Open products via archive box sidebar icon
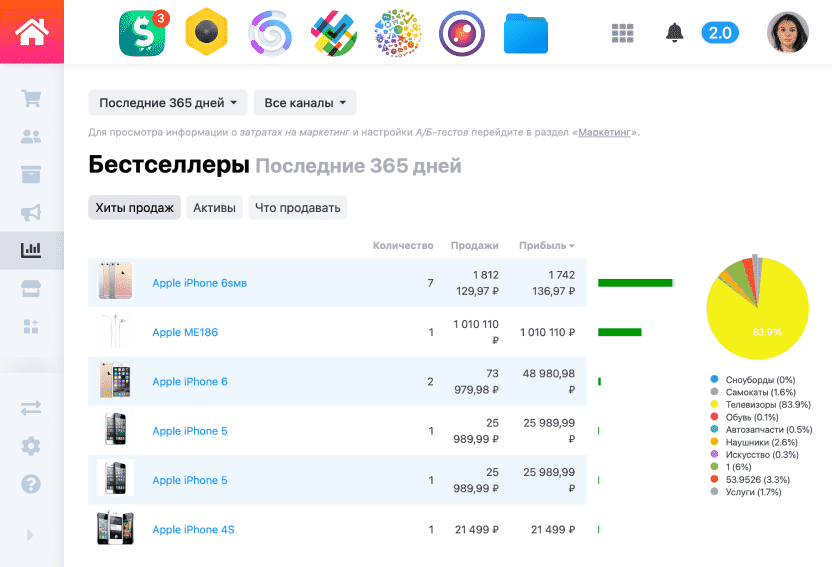Image resolution: width=833 pixels, height=567 pixels. (31, 174)
